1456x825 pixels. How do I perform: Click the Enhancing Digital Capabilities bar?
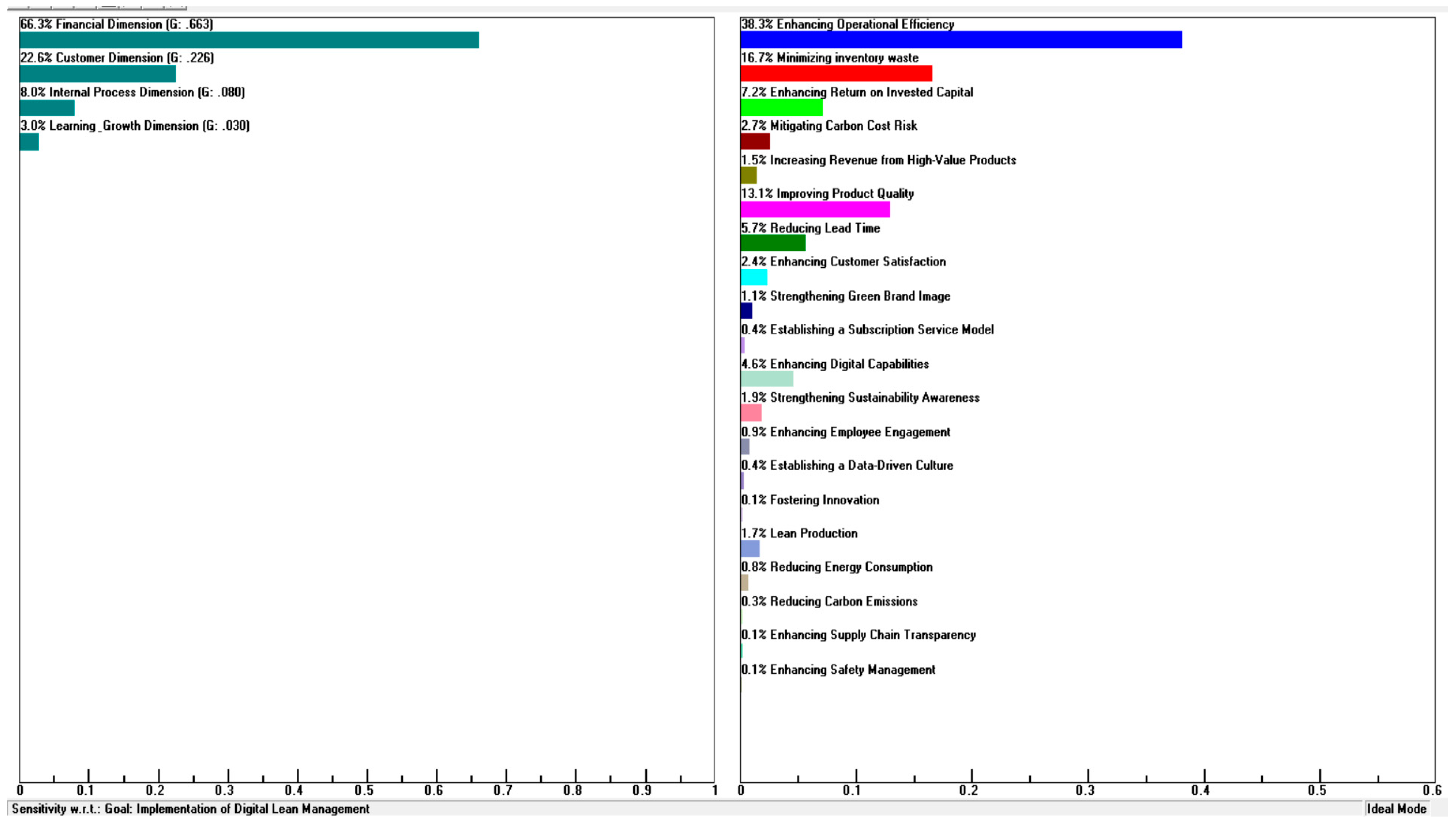(768, 378)
